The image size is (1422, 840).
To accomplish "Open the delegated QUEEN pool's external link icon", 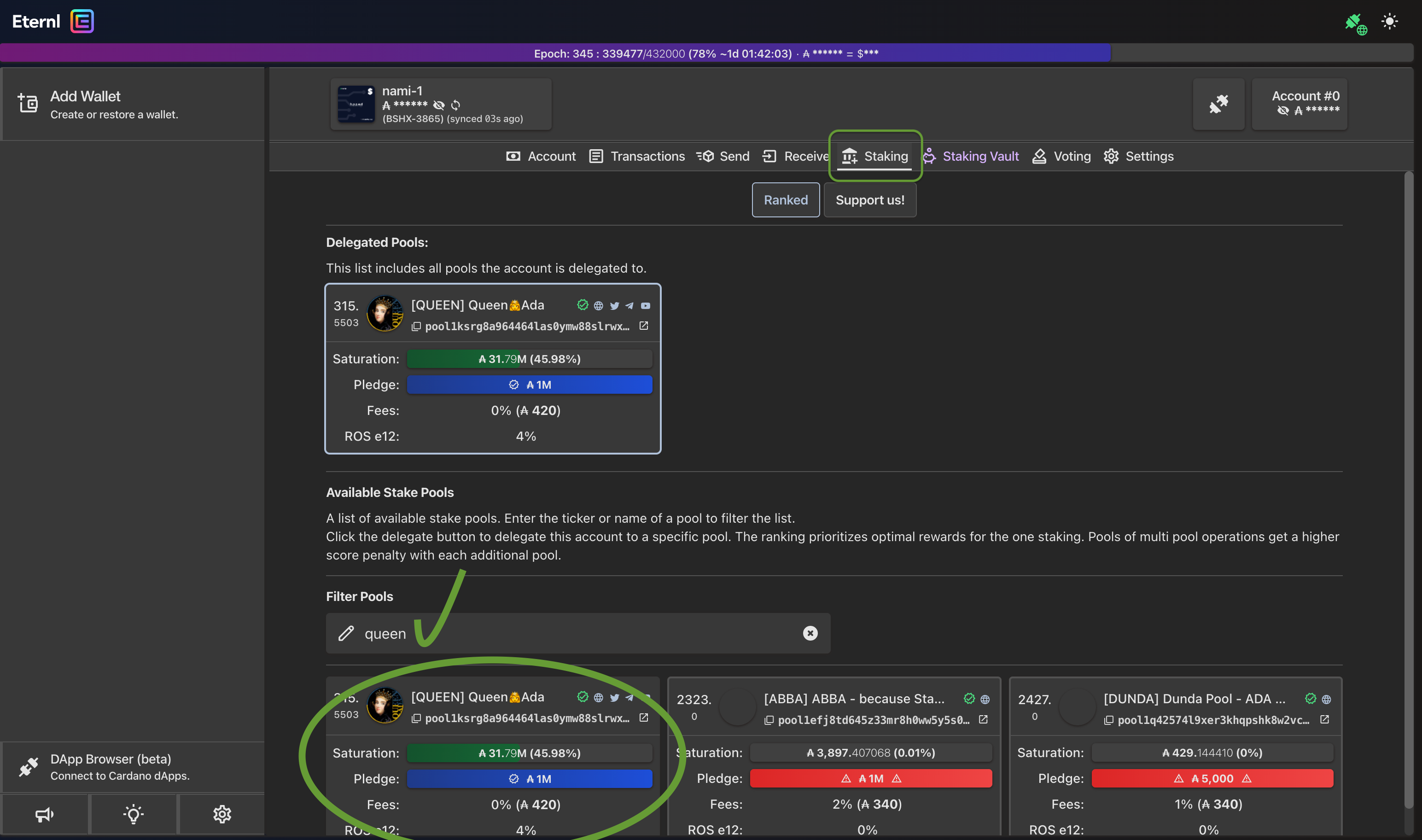I will tap(643, 326).
